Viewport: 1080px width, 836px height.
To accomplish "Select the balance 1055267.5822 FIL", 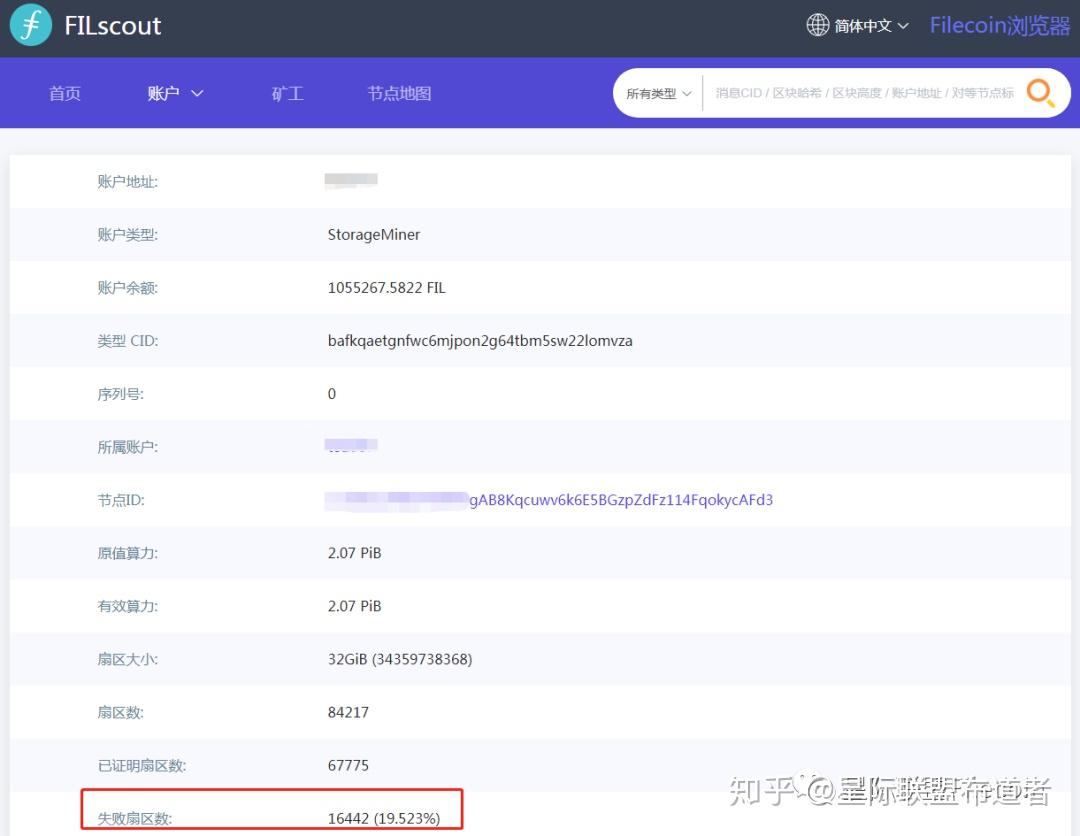I will click(386, 288).
